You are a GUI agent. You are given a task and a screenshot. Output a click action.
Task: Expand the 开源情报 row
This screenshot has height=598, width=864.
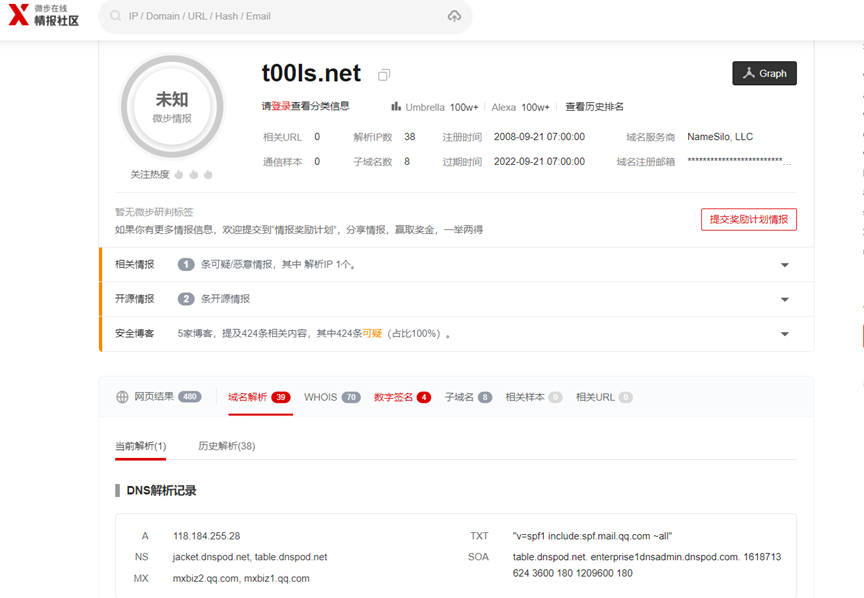pyautogui.click(x=784, y=299)
